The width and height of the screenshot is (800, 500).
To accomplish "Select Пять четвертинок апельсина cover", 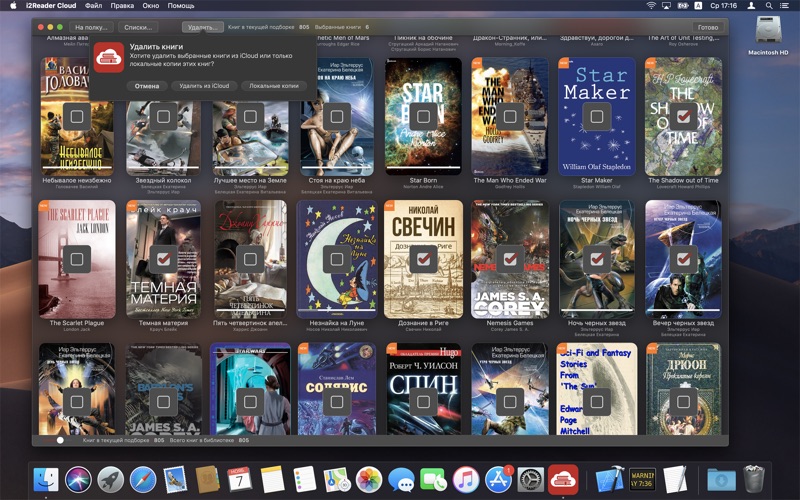I will click(250, 259).
